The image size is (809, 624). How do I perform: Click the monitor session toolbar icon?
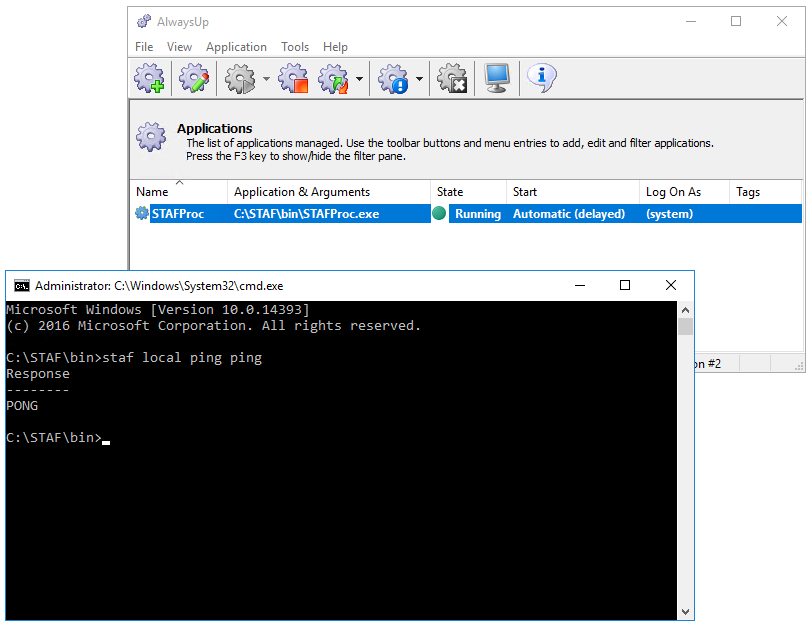point(497,78)
